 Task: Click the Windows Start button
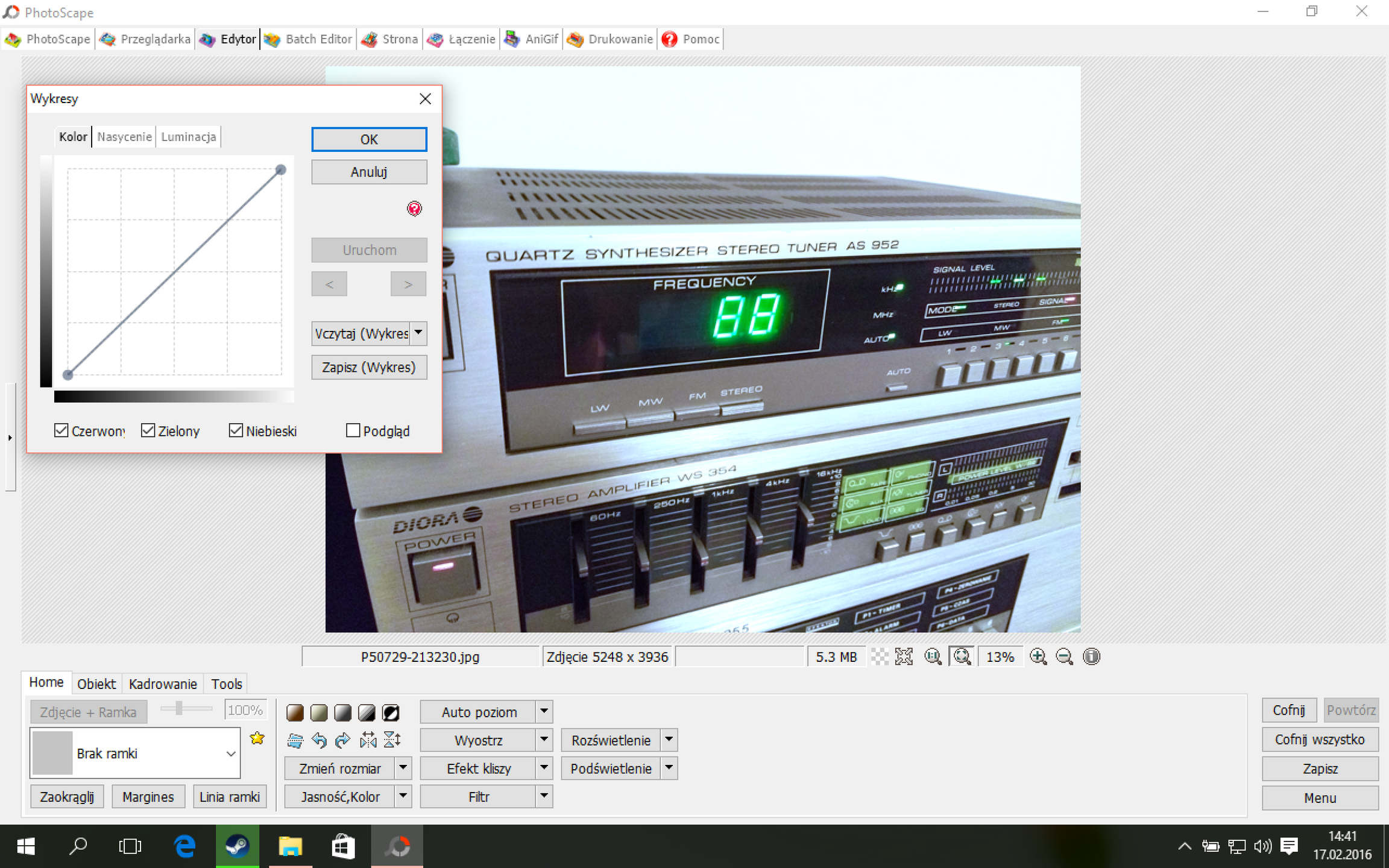26,846
